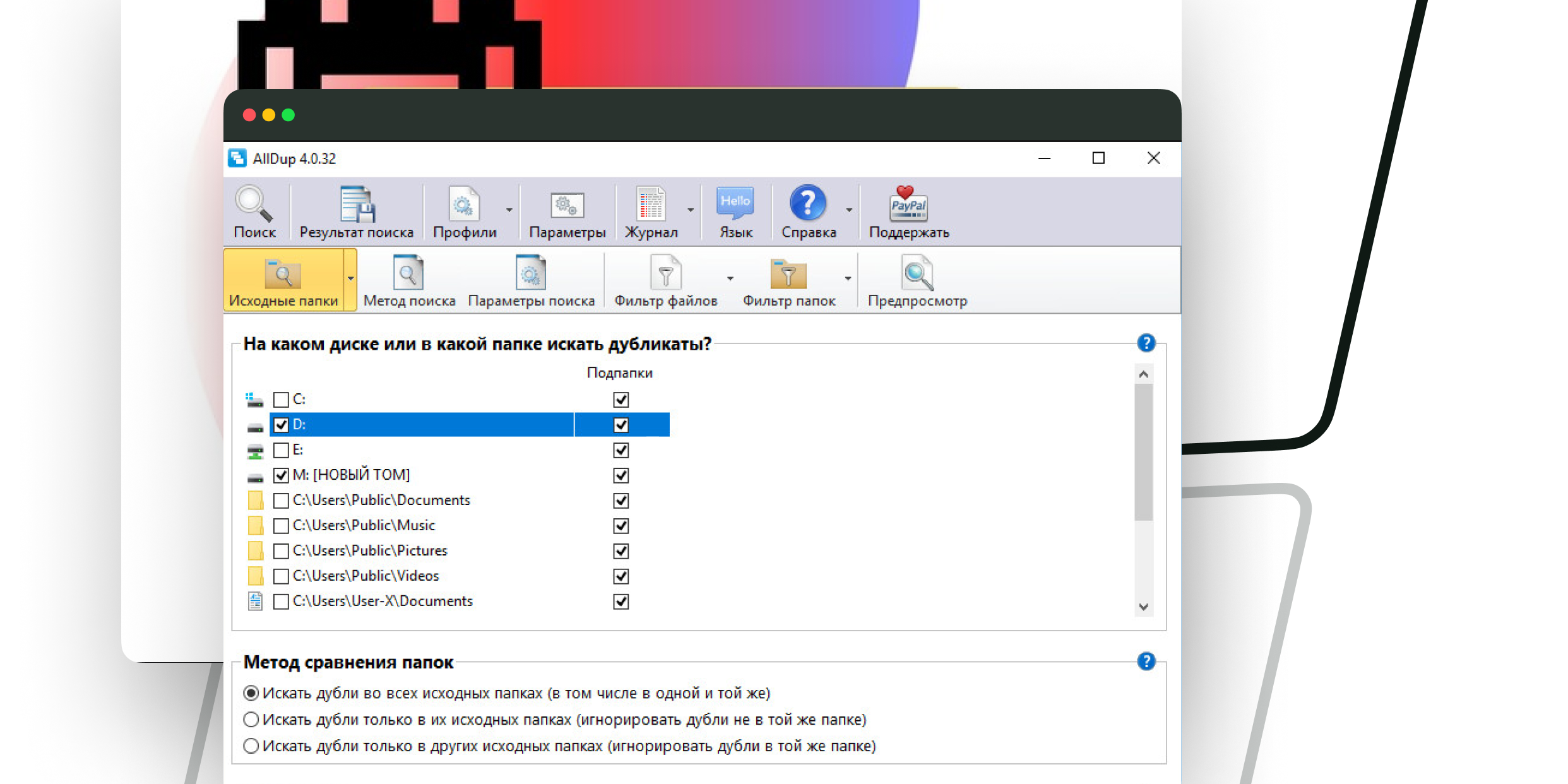Open Результат поиска toolbar icon
Screen dimensions: 1568x784
pyautogui.click(x=357, y=205)
